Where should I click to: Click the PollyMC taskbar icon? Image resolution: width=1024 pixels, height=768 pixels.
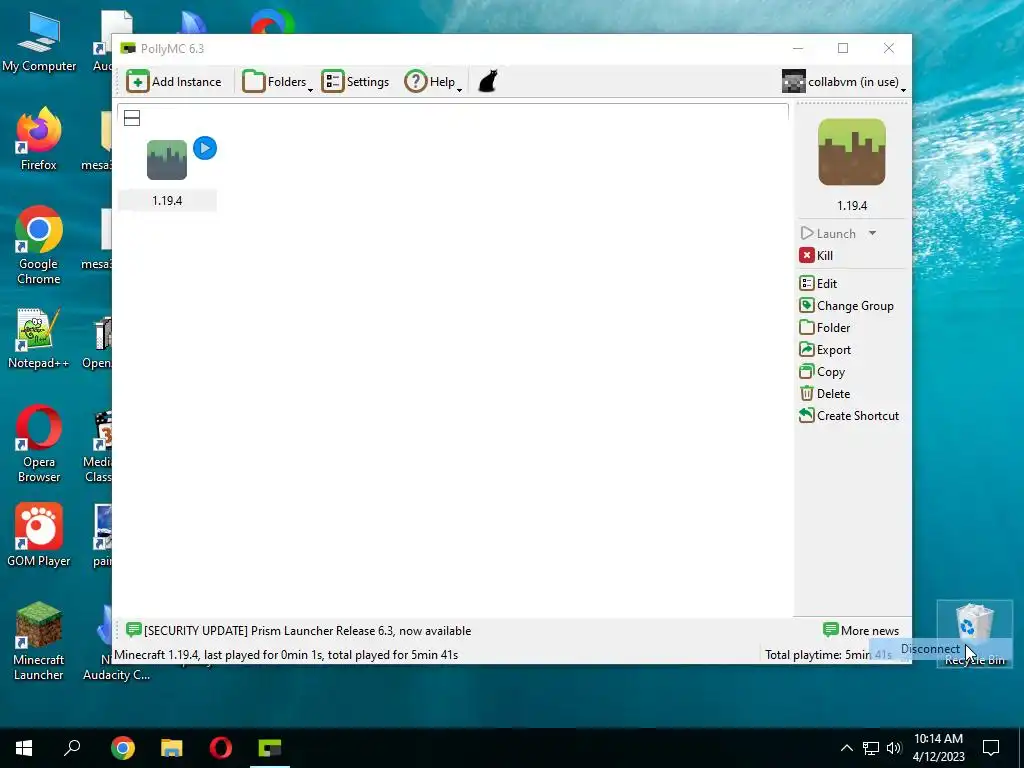(x=270, y=748)
